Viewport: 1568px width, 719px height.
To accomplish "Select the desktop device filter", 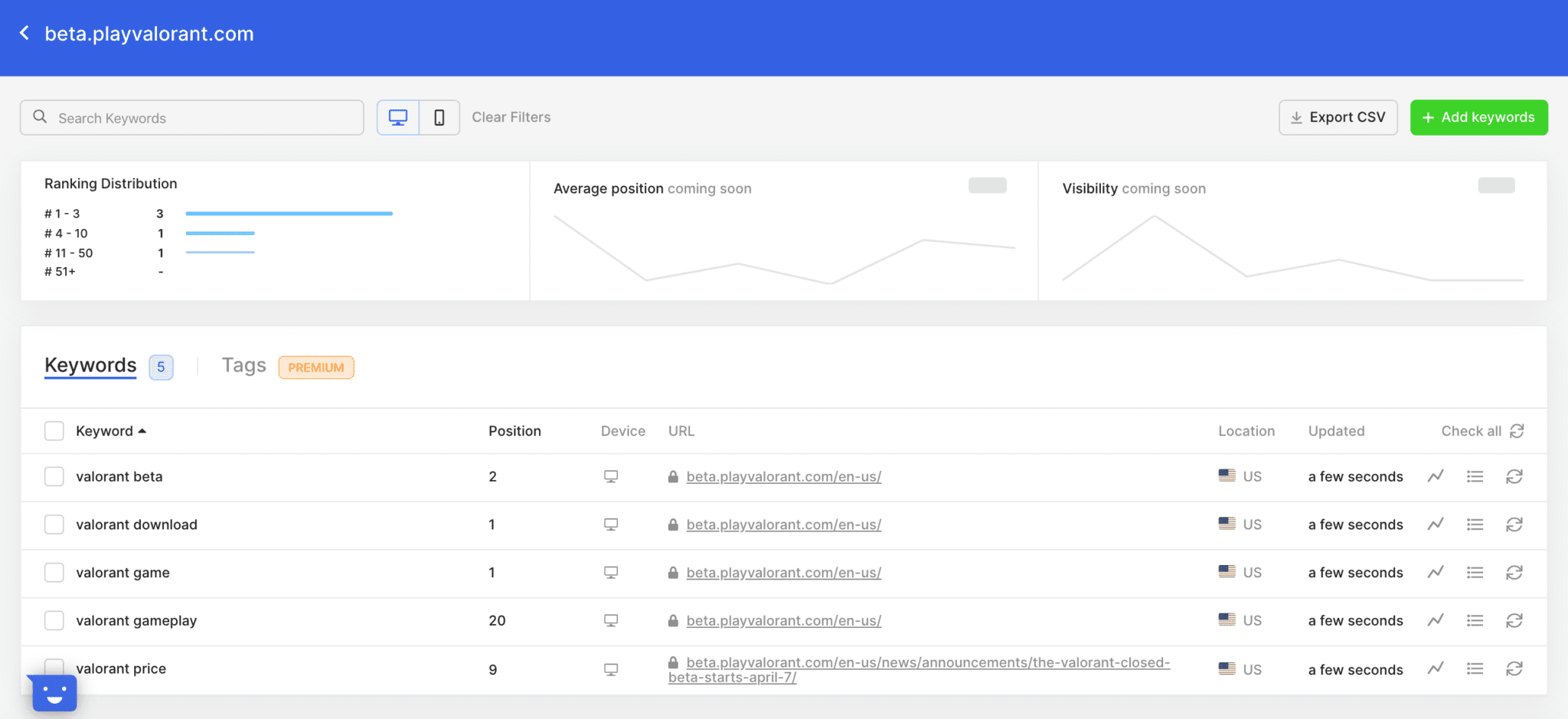I will pos(398,117).
